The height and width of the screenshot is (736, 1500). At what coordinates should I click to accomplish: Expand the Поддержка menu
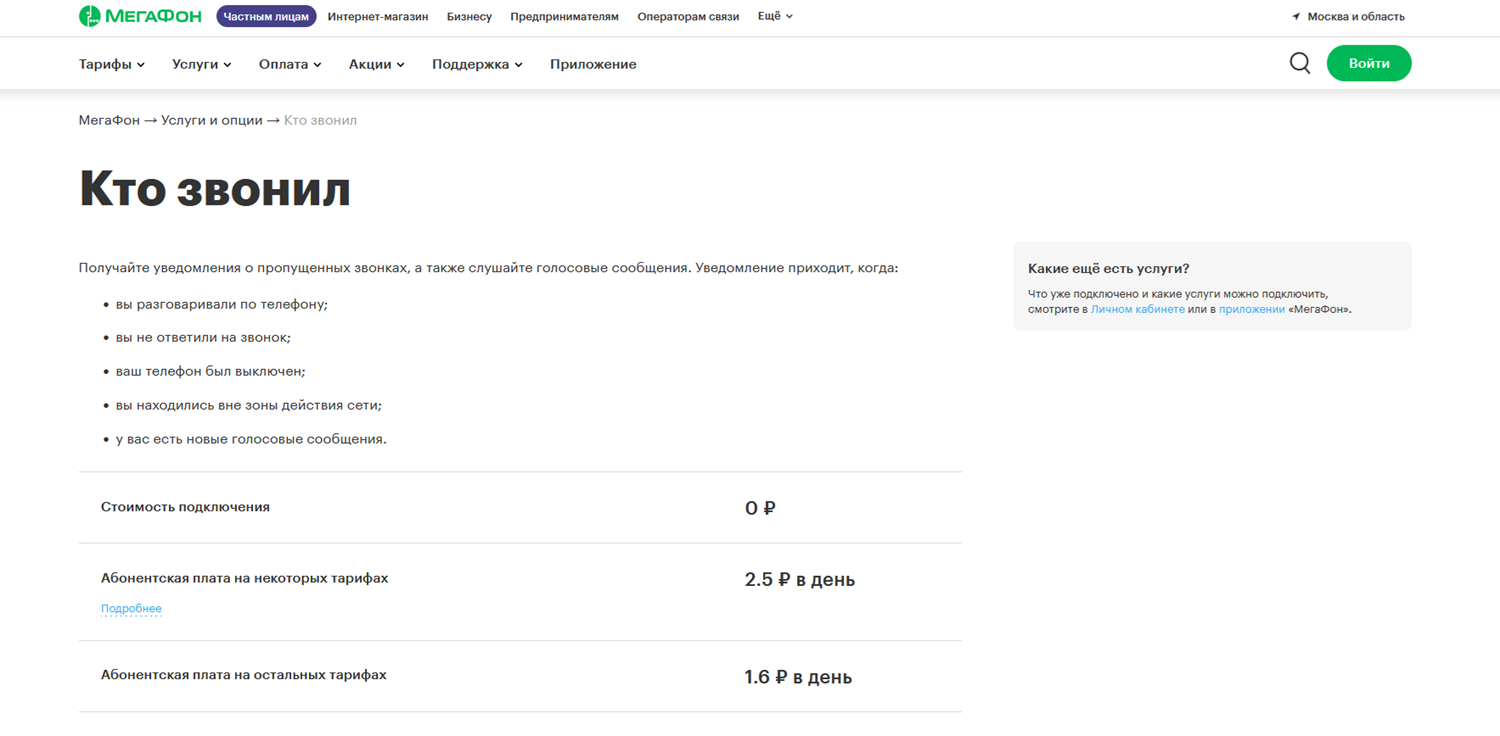477,64
